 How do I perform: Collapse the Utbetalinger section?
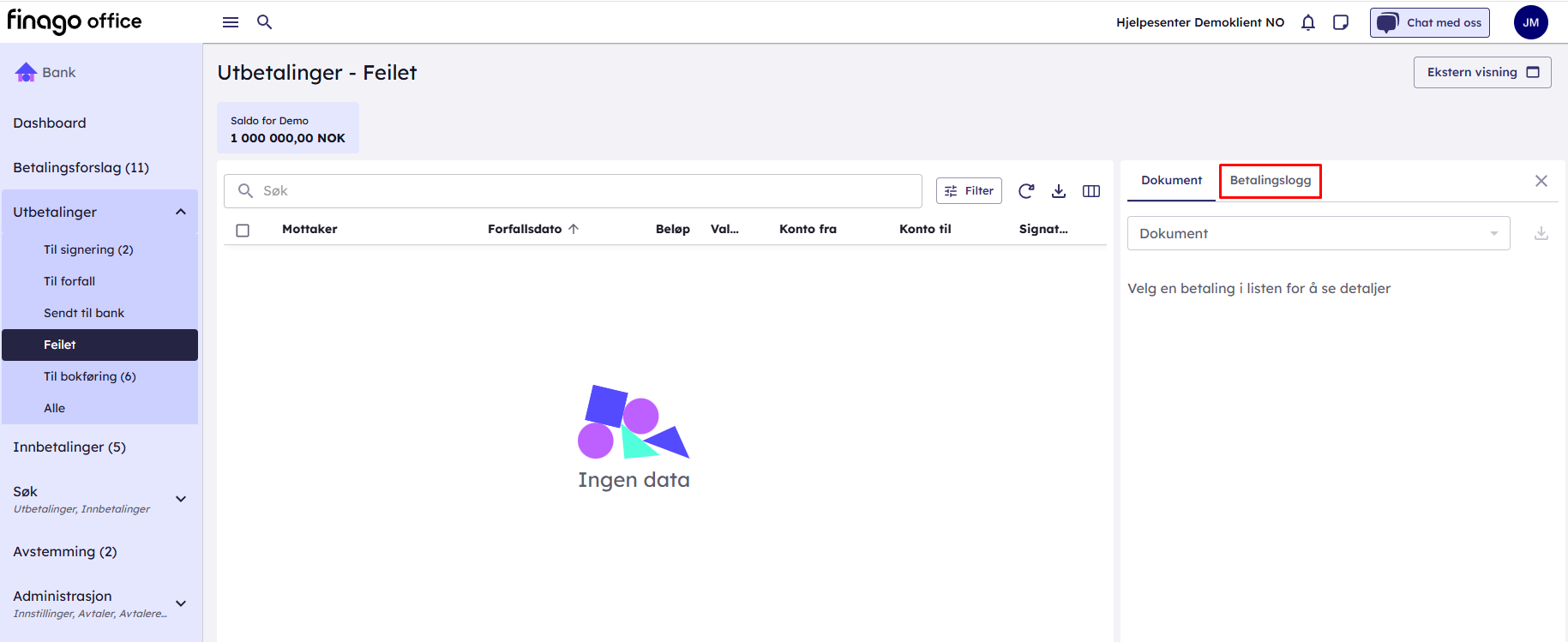(181, 212)
